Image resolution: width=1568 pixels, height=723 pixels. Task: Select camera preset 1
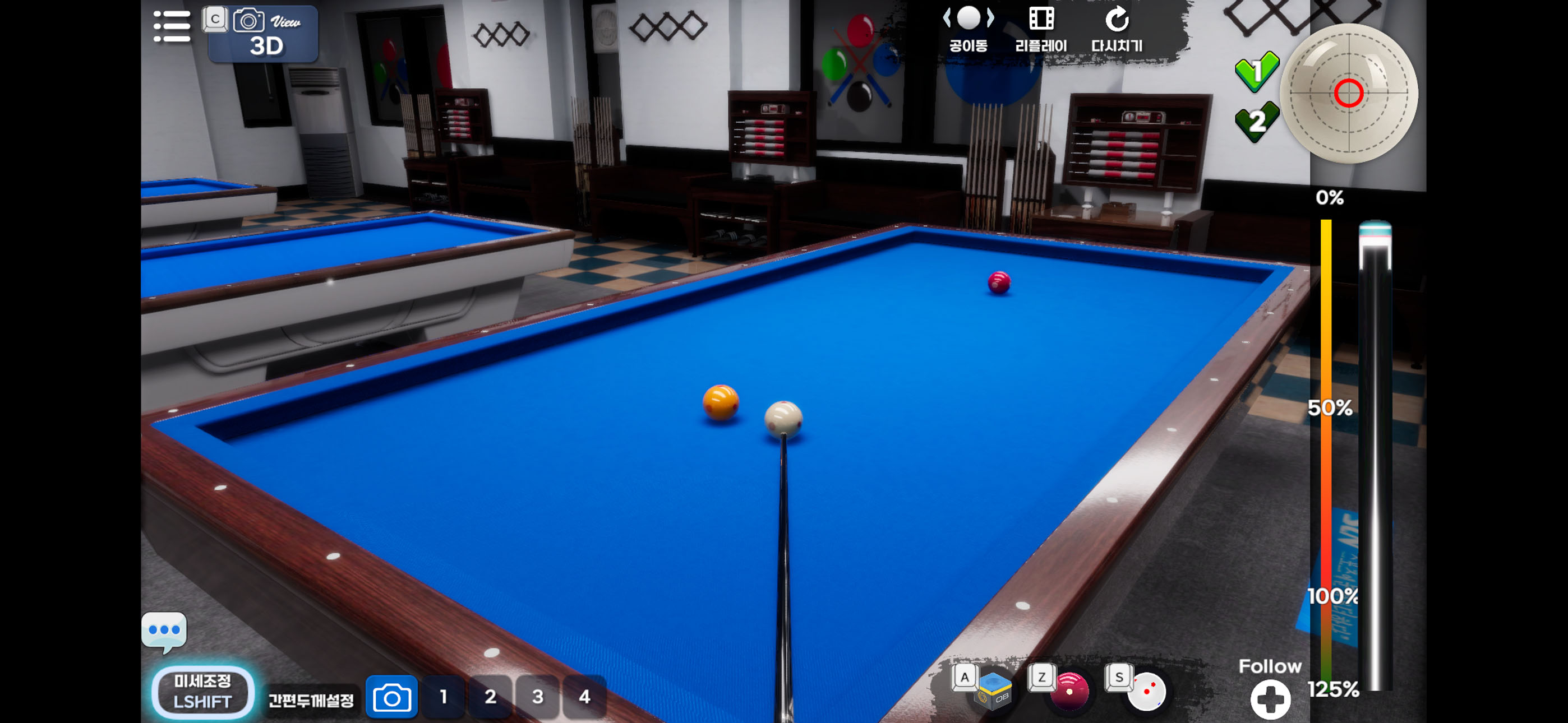[x=443, y=697]
